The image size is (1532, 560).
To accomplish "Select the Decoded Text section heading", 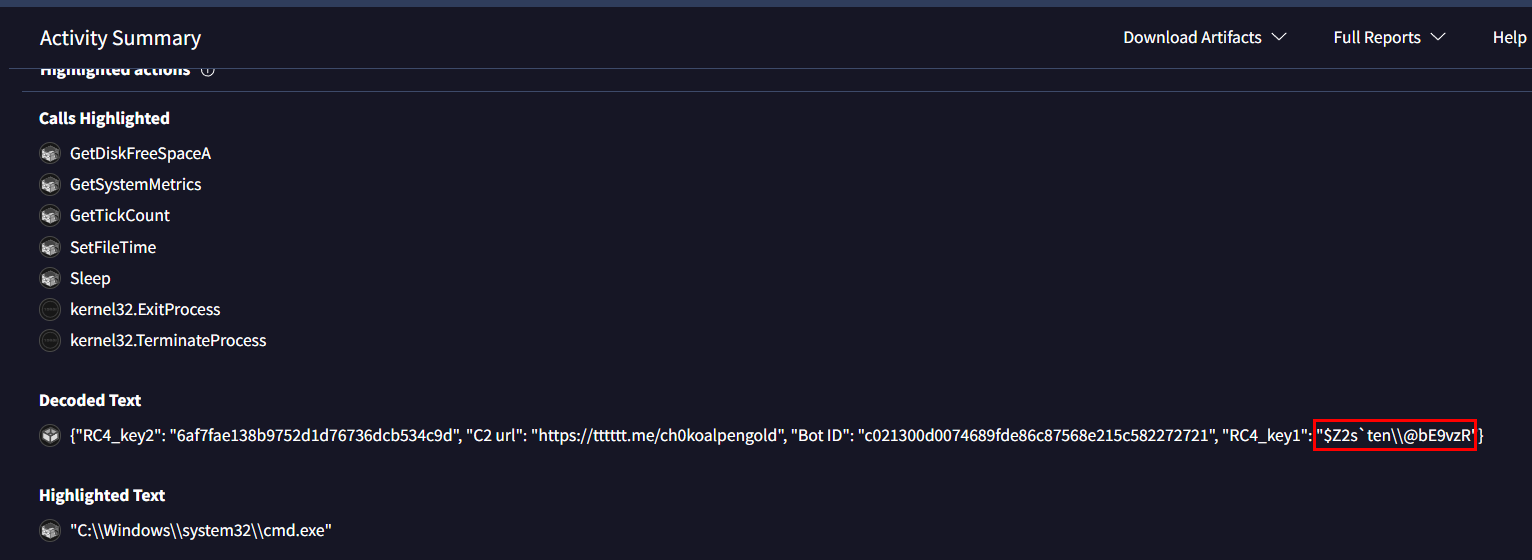I will pyautogui.click(x=90, y=400).
